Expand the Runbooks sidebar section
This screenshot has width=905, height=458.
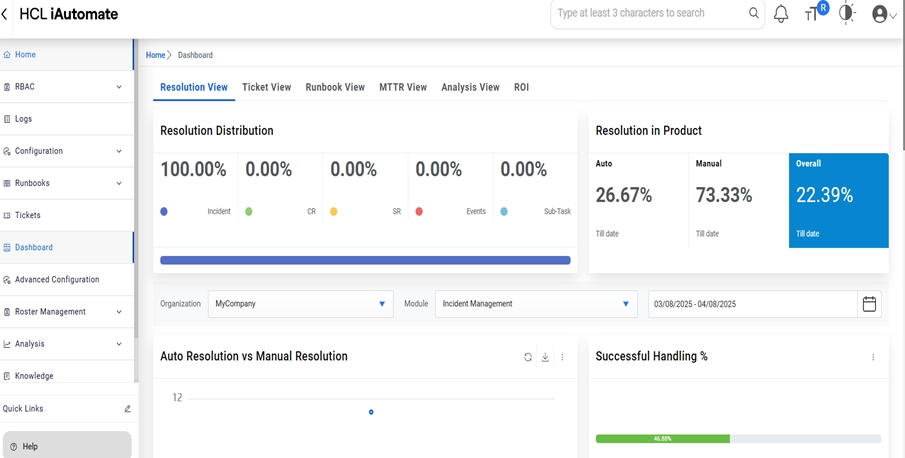tap(119, 184)
